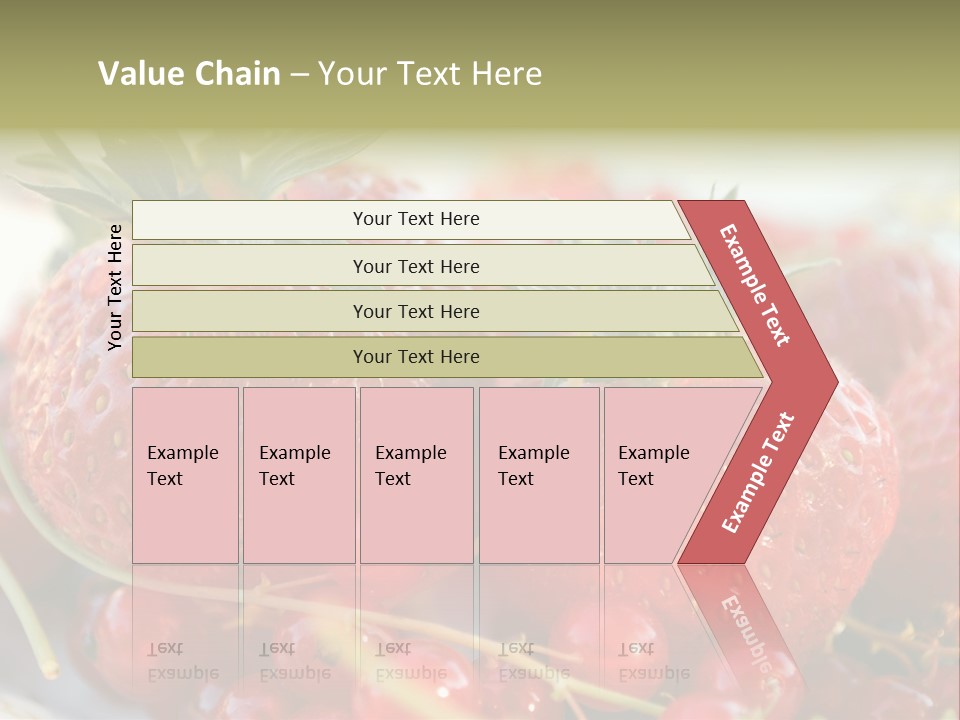Image resolution: width=960 pixels, height=720 pixels.
Task: Select the reflected text under the second pink box
Action: pyautogui.click(x=295, y=661)
